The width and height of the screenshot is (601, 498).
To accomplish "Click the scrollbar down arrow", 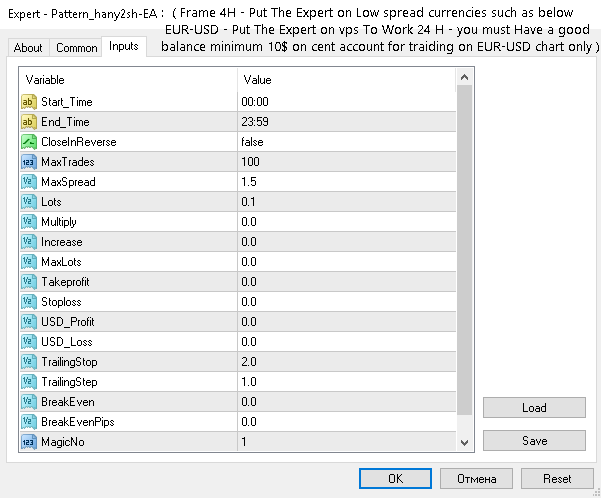I will click(x=463, y=442).
